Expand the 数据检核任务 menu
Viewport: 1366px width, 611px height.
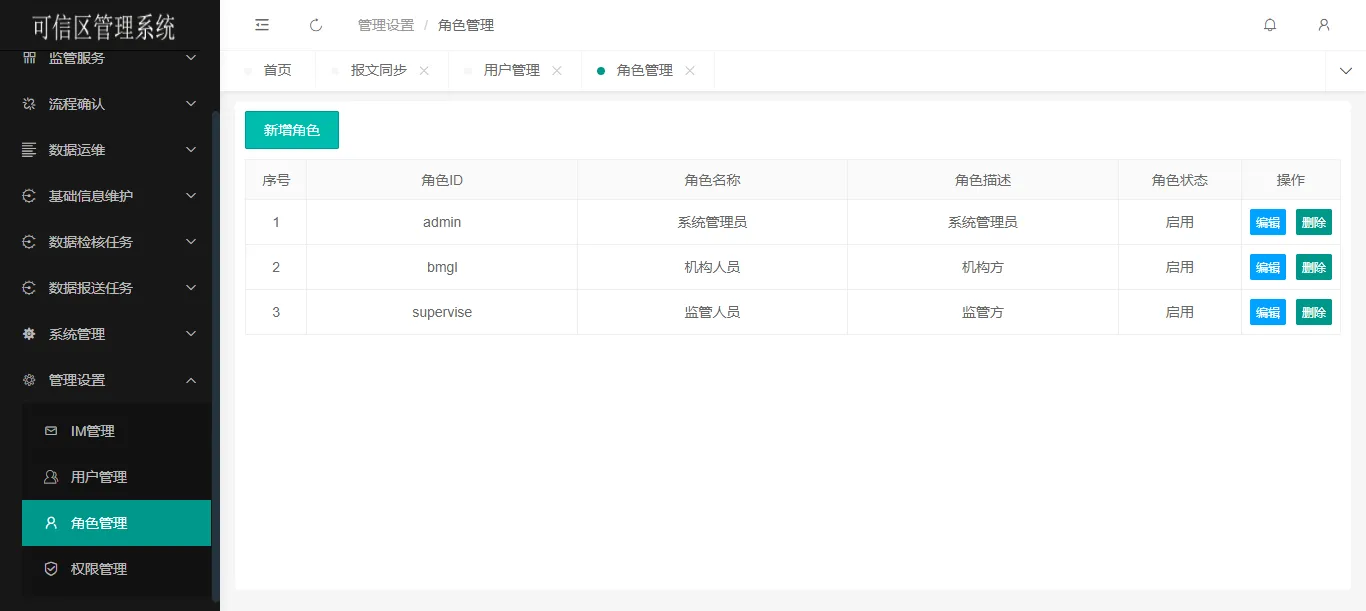point(110,242)
